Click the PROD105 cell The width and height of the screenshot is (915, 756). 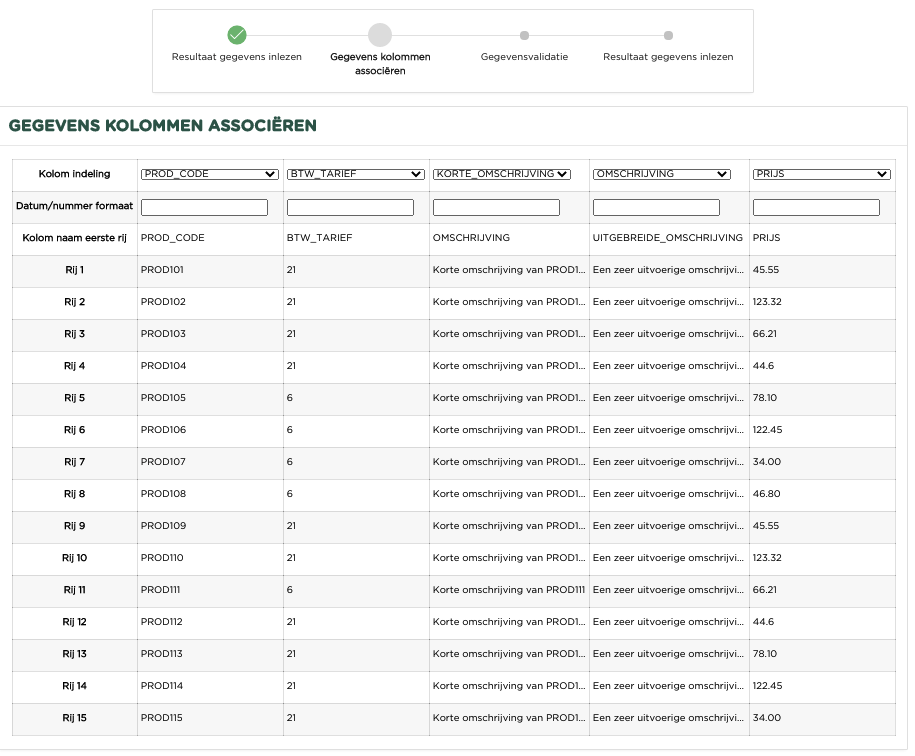point(163,398)
